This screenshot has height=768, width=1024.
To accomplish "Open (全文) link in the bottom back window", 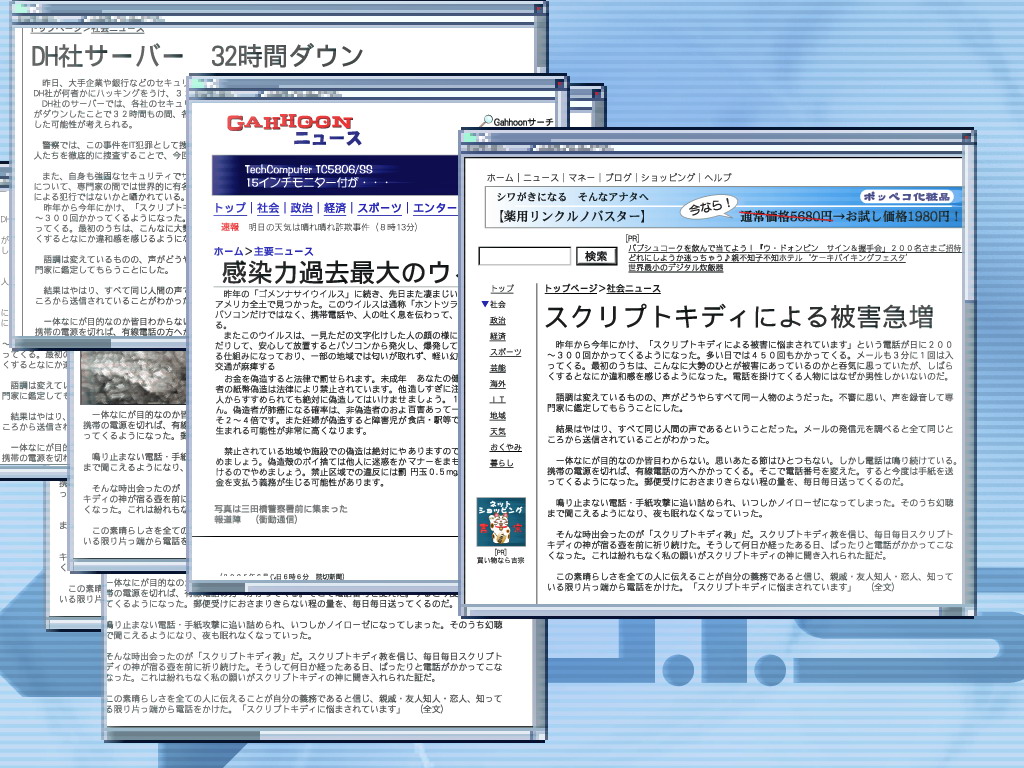I will tap(432, 709).
